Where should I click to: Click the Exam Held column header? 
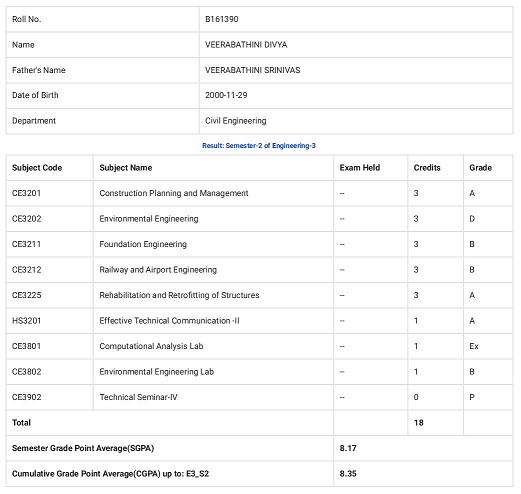360,168
